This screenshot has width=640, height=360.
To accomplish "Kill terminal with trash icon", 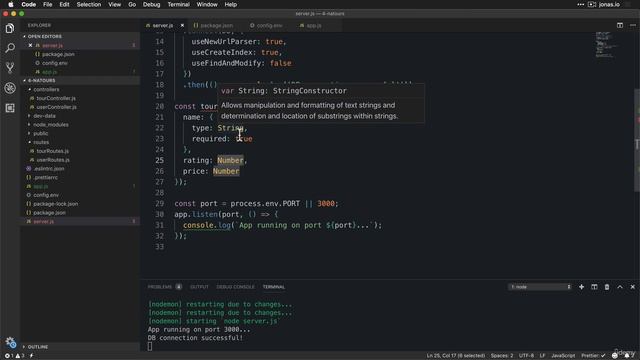I will coord(607,287).
